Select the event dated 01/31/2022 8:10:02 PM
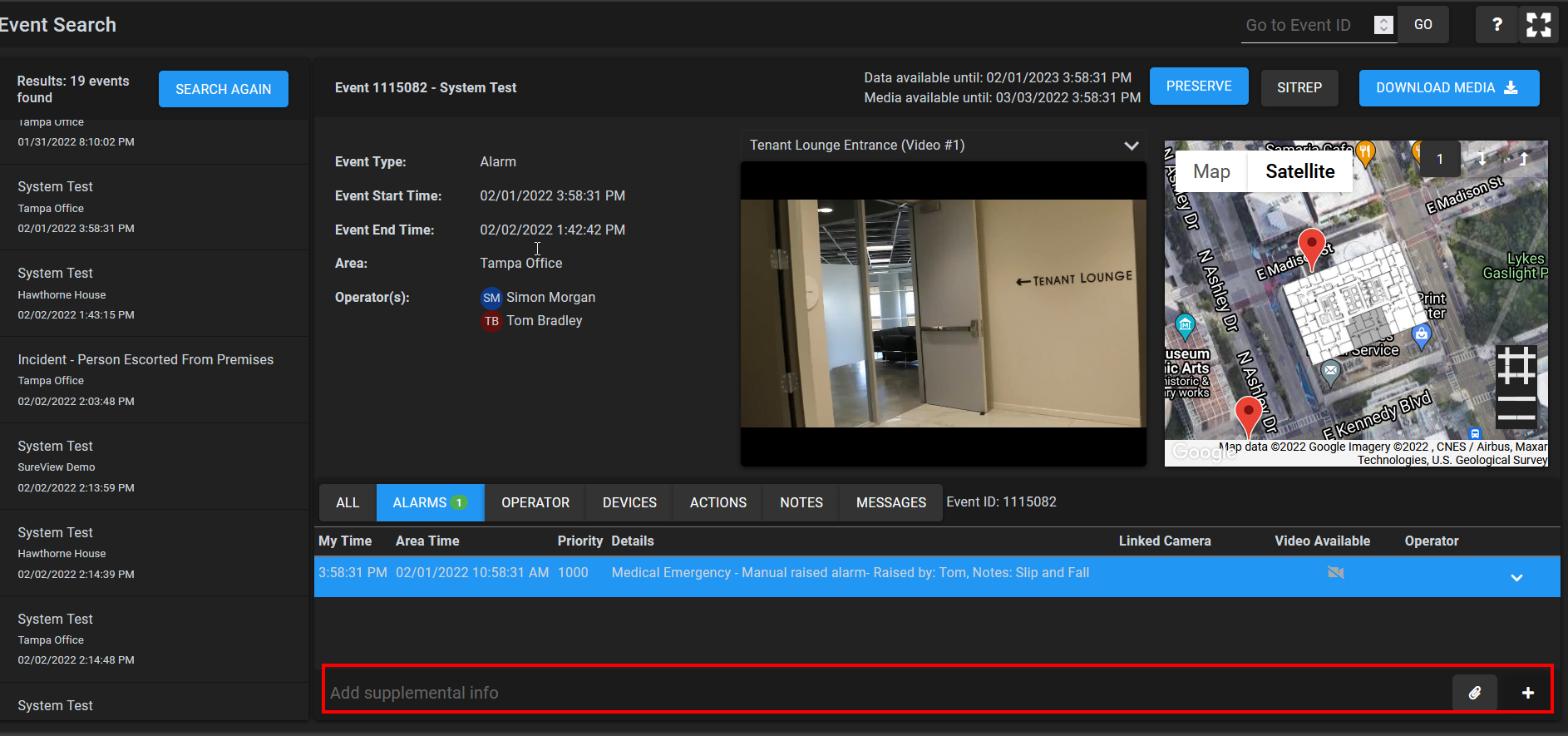The width and height of the screenshot is (1568, 736). click(x=154, y=141)
